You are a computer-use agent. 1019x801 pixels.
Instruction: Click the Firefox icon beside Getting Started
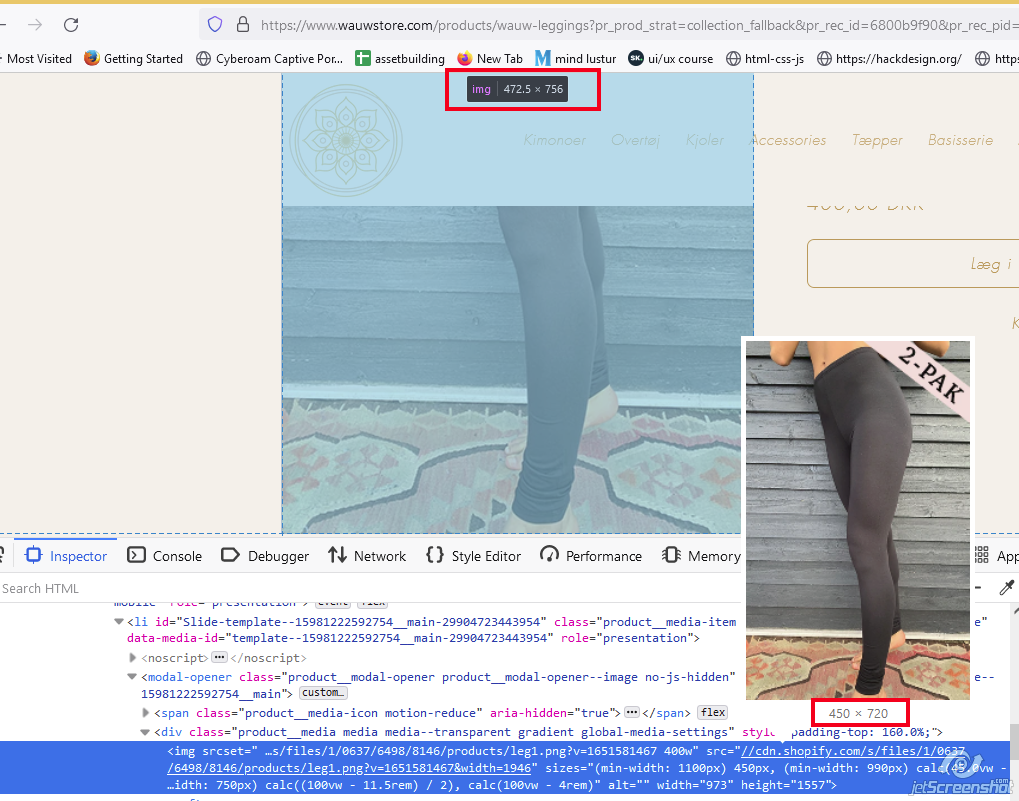pyautogui.click(x=92, y=58)
